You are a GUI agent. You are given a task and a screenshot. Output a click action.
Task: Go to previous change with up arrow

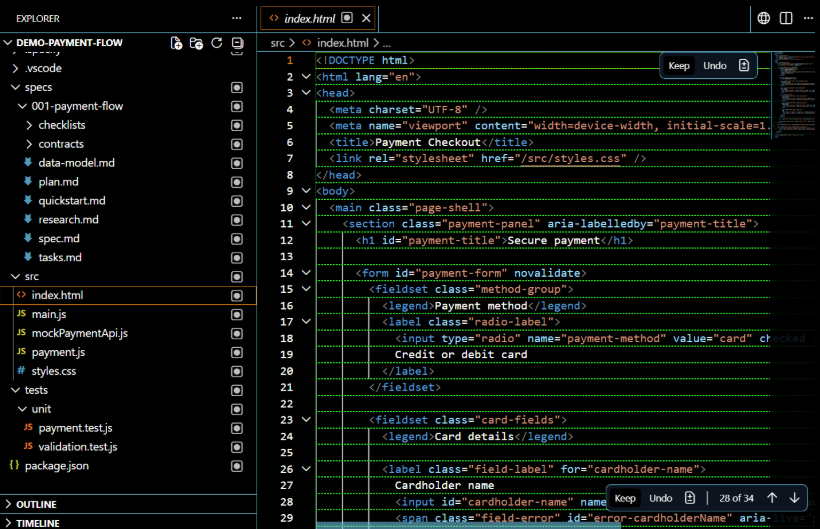coord(772,498)
